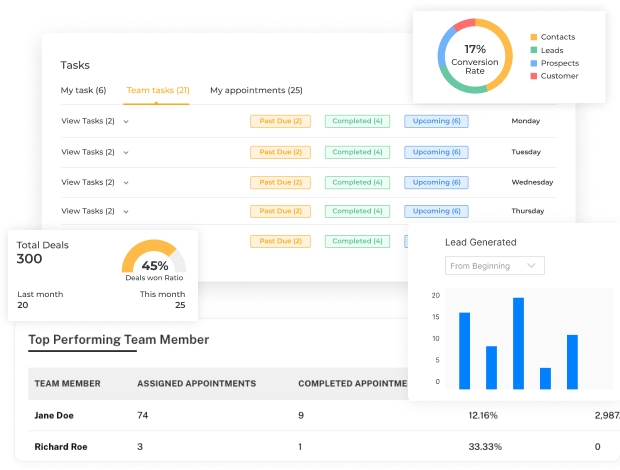Open the My appointments (25) tab

pyautogui.click(x=256, y=90)
